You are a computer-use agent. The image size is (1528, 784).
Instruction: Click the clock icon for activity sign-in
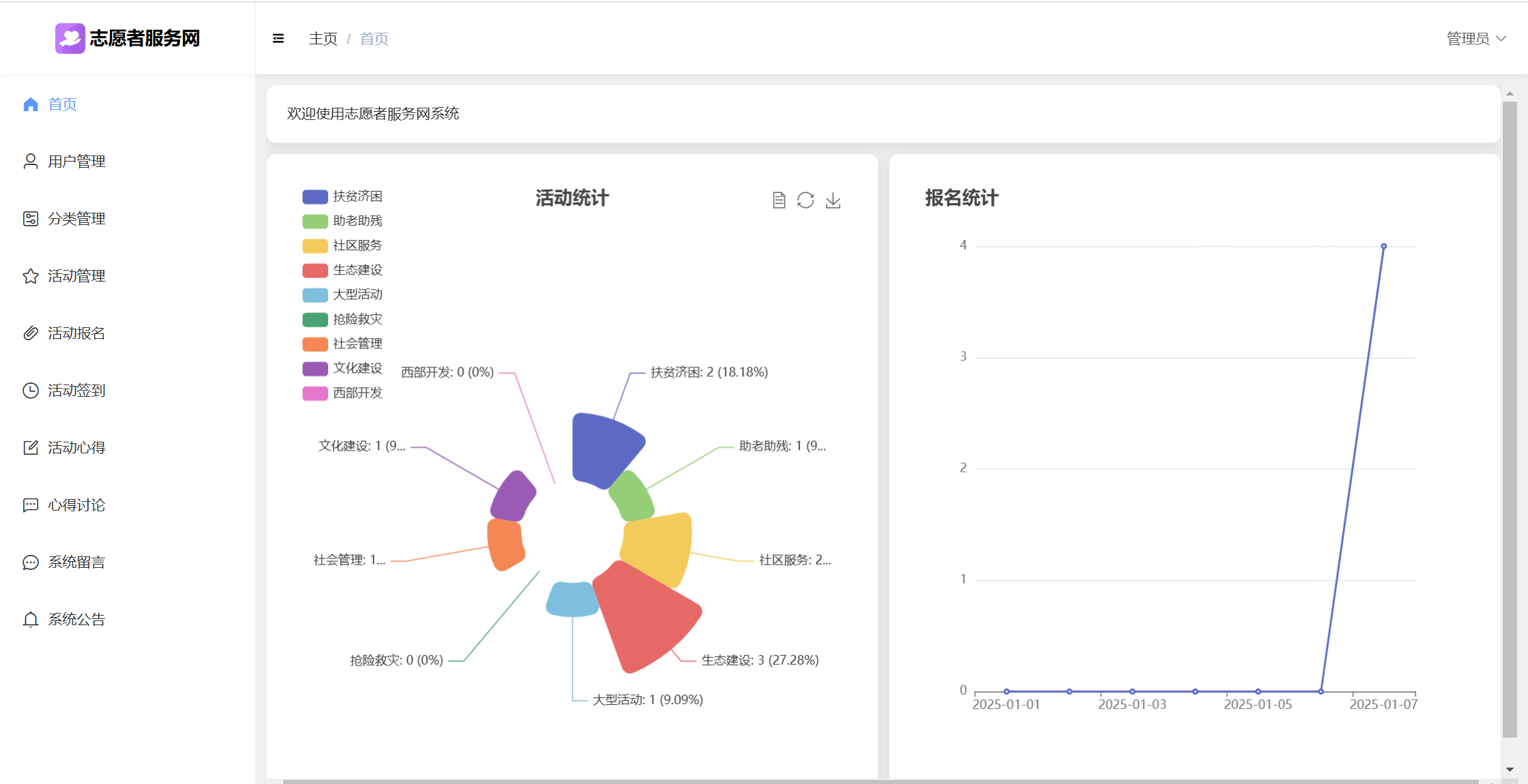[x=31, y=391]
